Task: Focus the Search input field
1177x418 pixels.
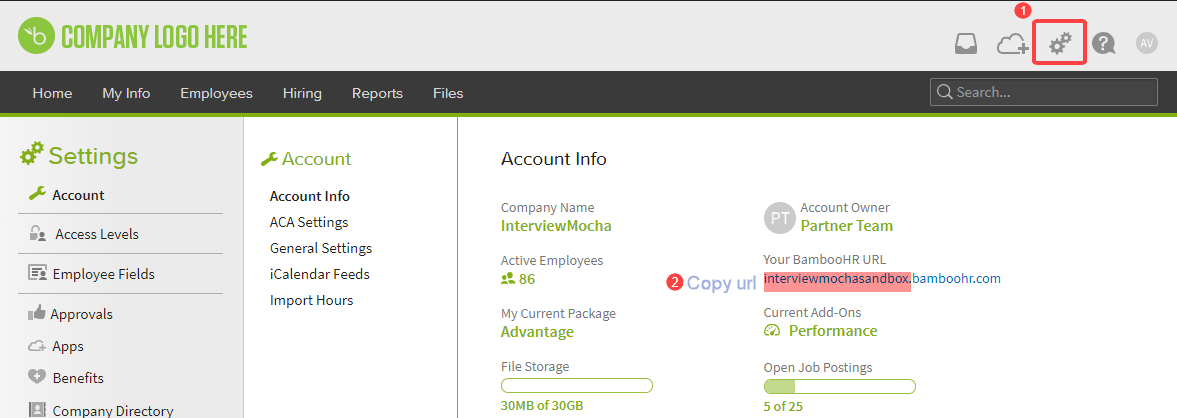Action: pos(1043,92)
